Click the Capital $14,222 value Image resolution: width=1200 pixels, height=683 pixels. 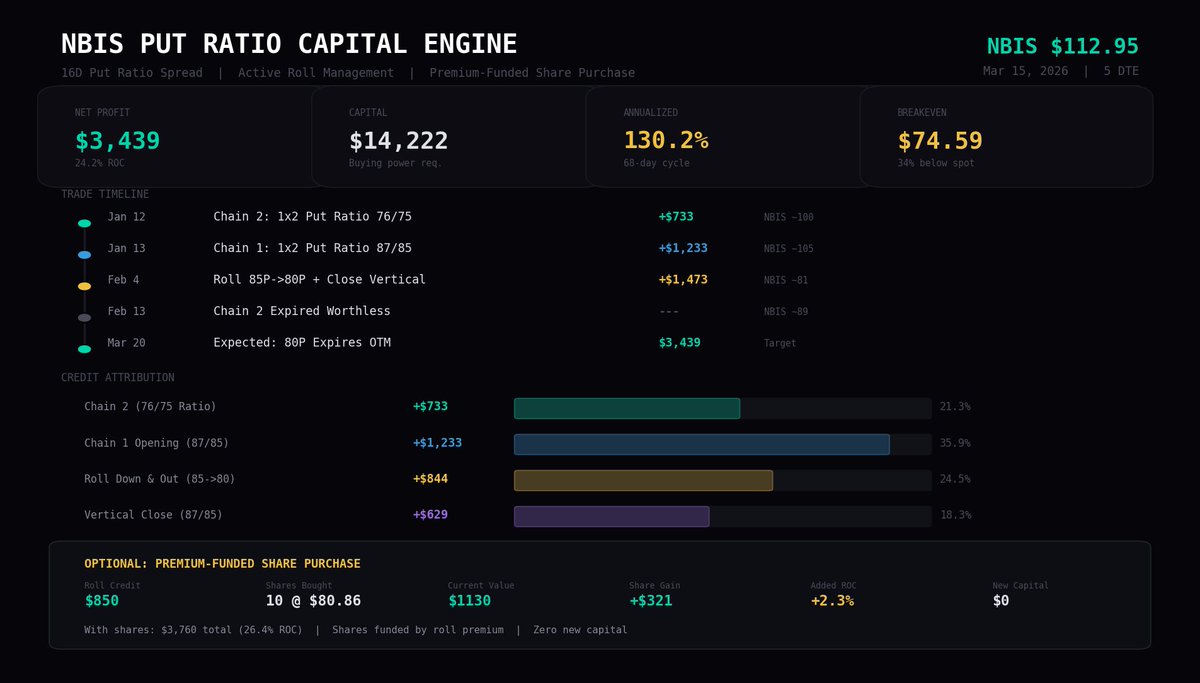(398, 141)
